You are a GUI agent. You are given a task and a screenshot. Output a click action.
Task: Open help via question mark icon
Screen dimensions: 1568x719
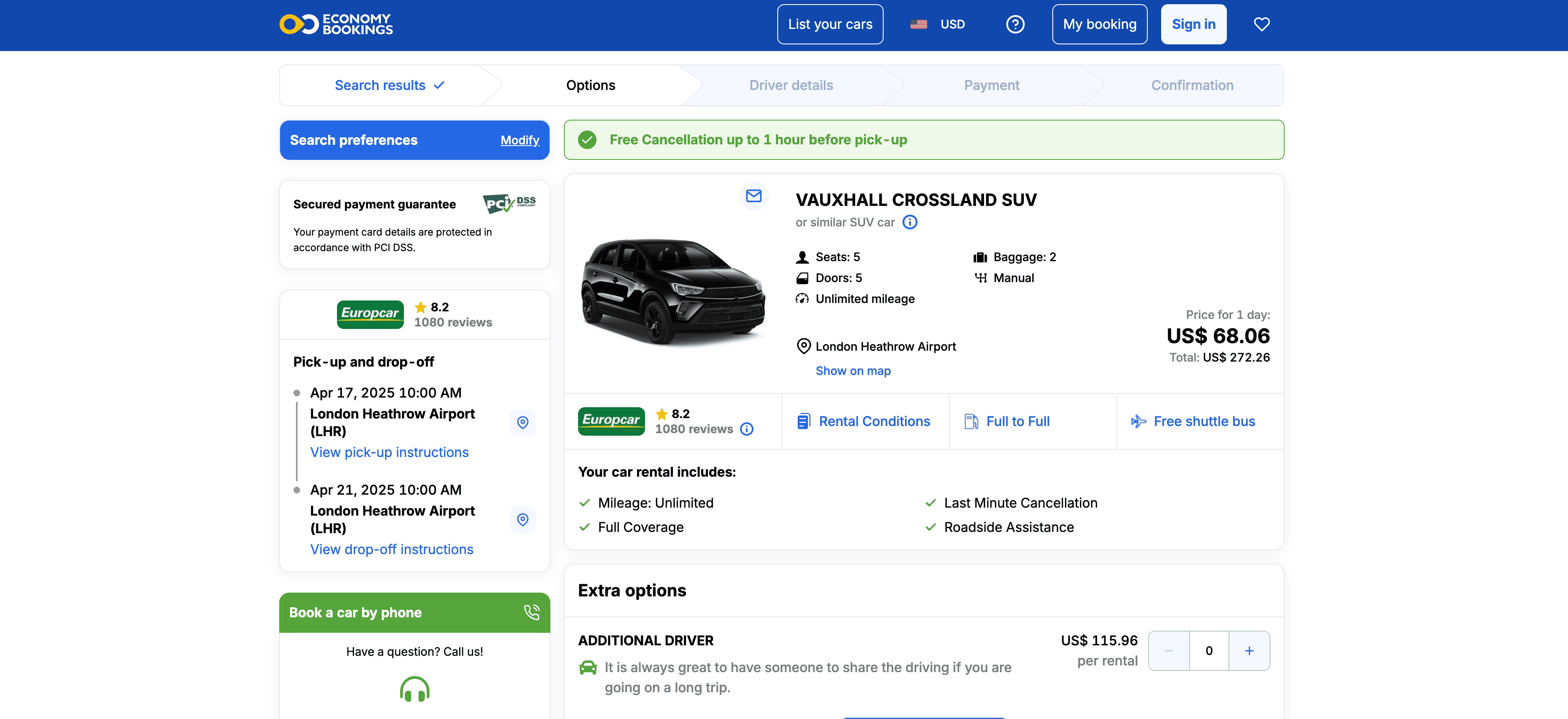(1015, 24)
